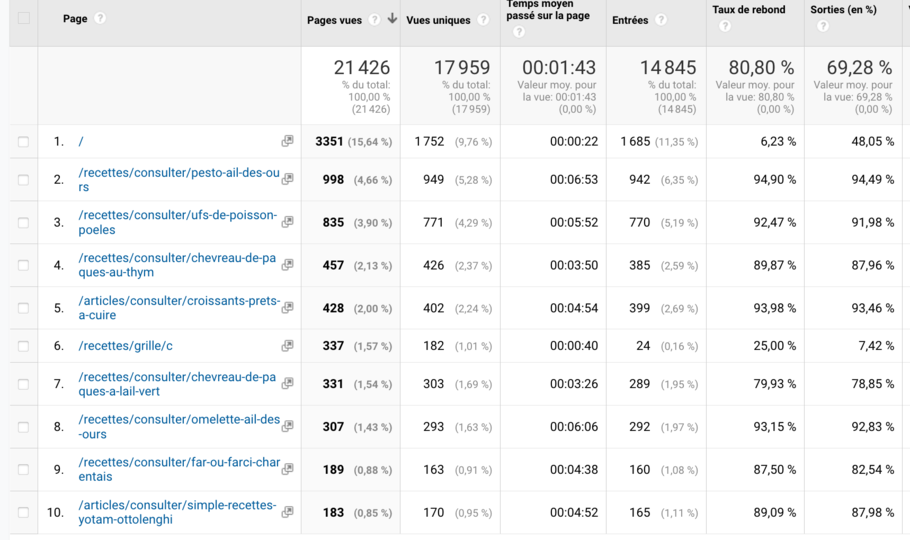The height and width of the screenshot is (540, 910).
Task: Check the box for row 1 homepage
Action: click(x=23, y=142)
